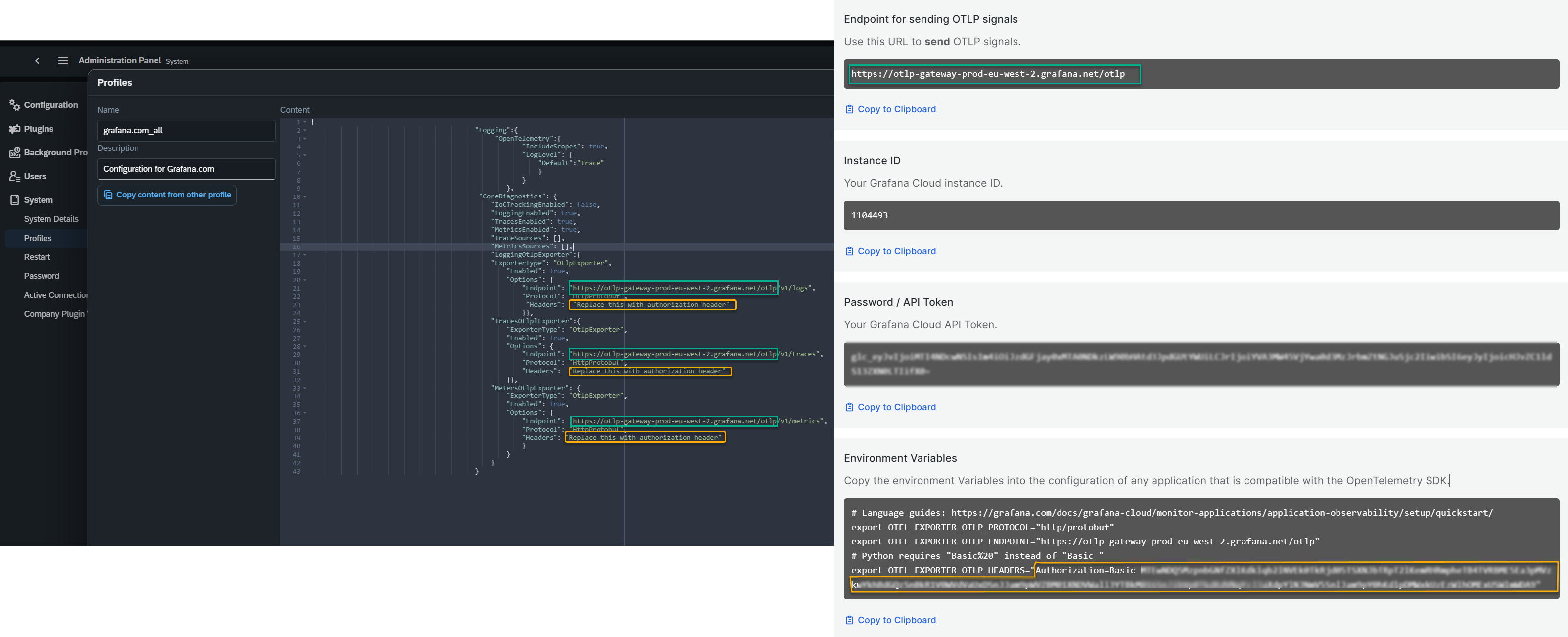The width and height of the screenshot is (1568, 637).
Task: Click the Background Processes icon
Action: [15, 153]
